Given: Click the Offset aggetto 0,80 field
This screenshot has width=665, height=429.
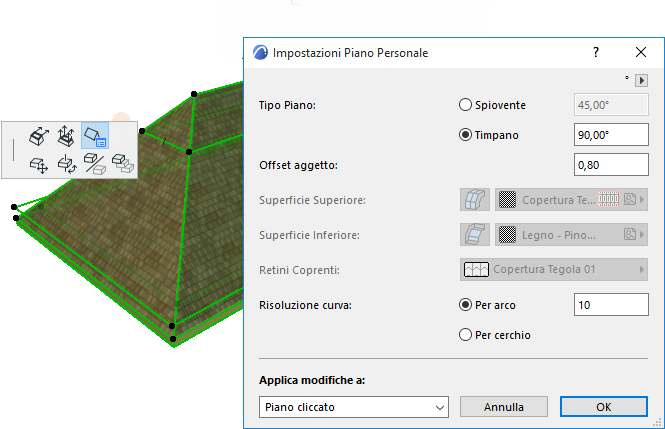Looking at the screenshot, I should (x=611, y=164).
